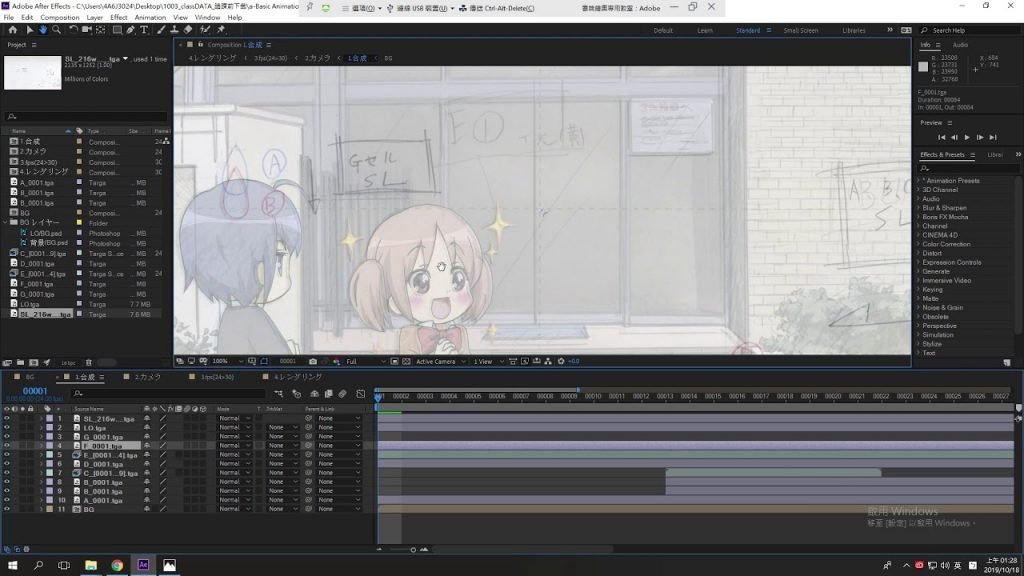
Task: Jump to first frame in Preview panel
Action: click(942, 137)
